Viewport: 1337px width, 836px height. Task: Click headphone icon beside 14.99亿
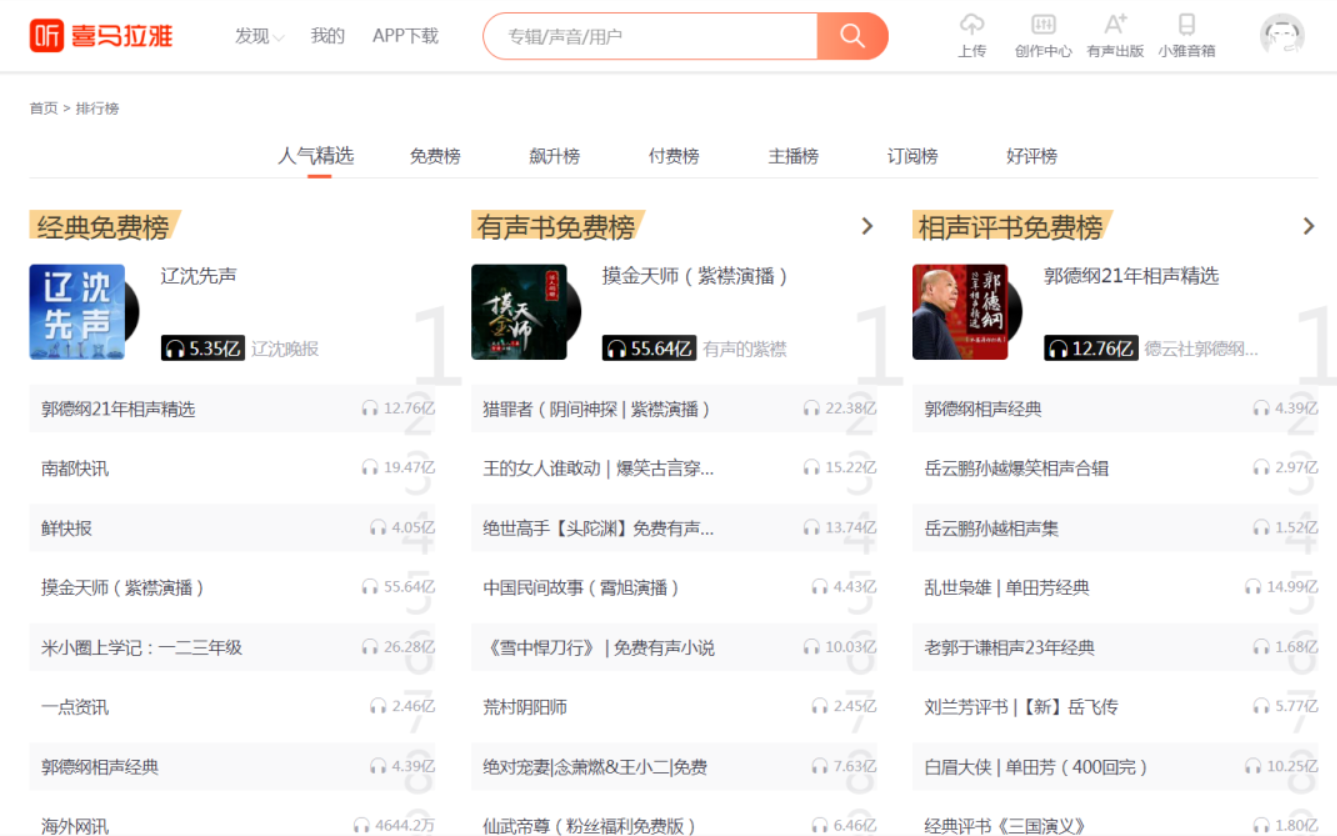pyautogui.click(x=1253, y=588)
